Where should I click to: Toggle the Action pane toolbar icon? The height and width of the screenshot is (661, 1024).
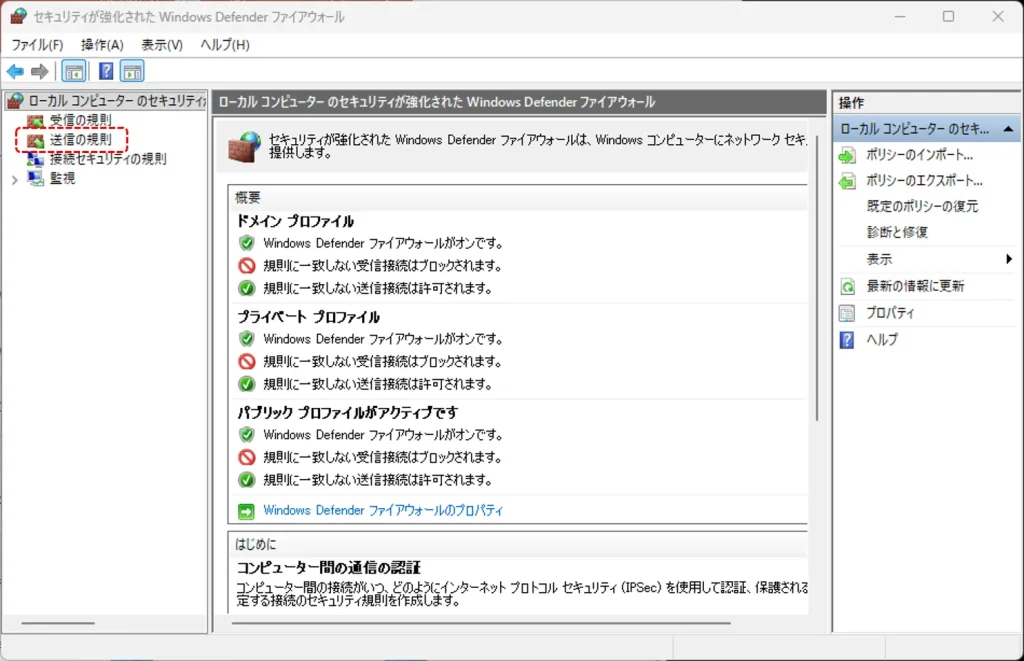132,71
